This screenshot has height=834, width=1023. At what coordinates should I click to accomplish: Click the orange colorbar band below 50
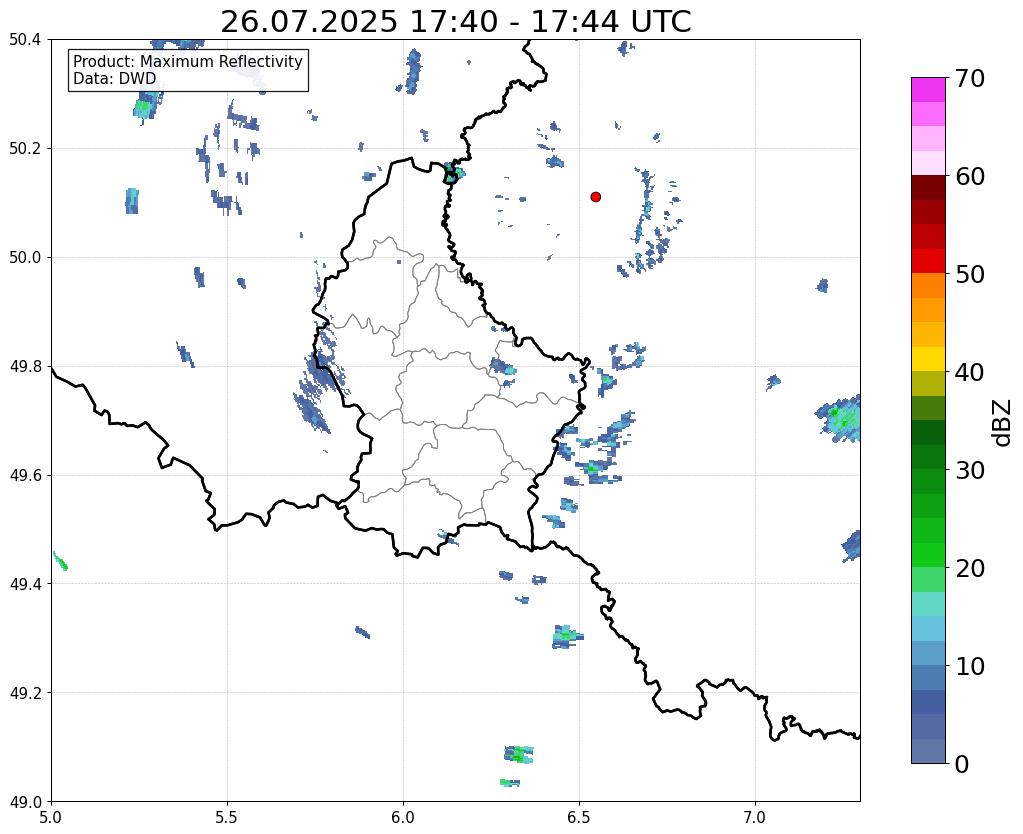(x=928, y=286)
